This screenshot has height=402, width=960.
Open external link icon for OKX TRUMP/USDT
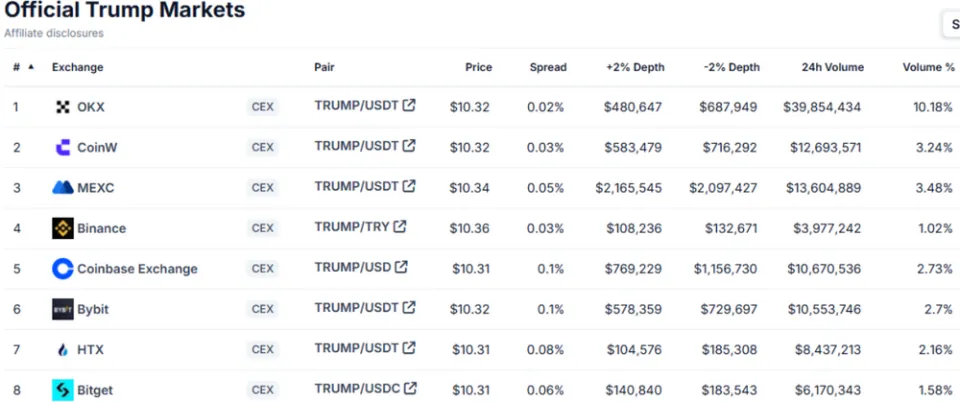click(x=409, y=105)
